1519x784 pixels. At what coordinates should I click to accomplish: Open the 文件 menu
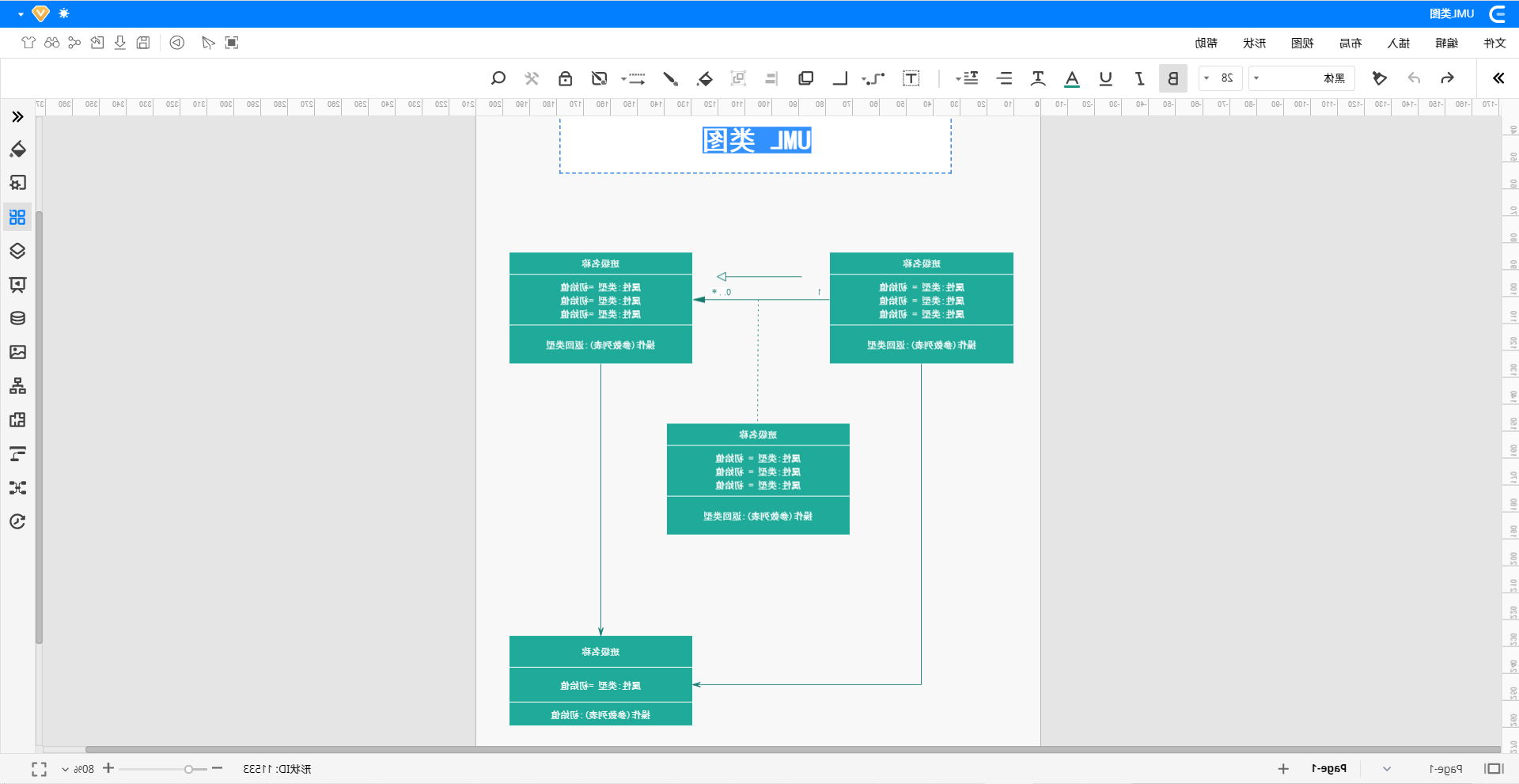[1494, 43]
